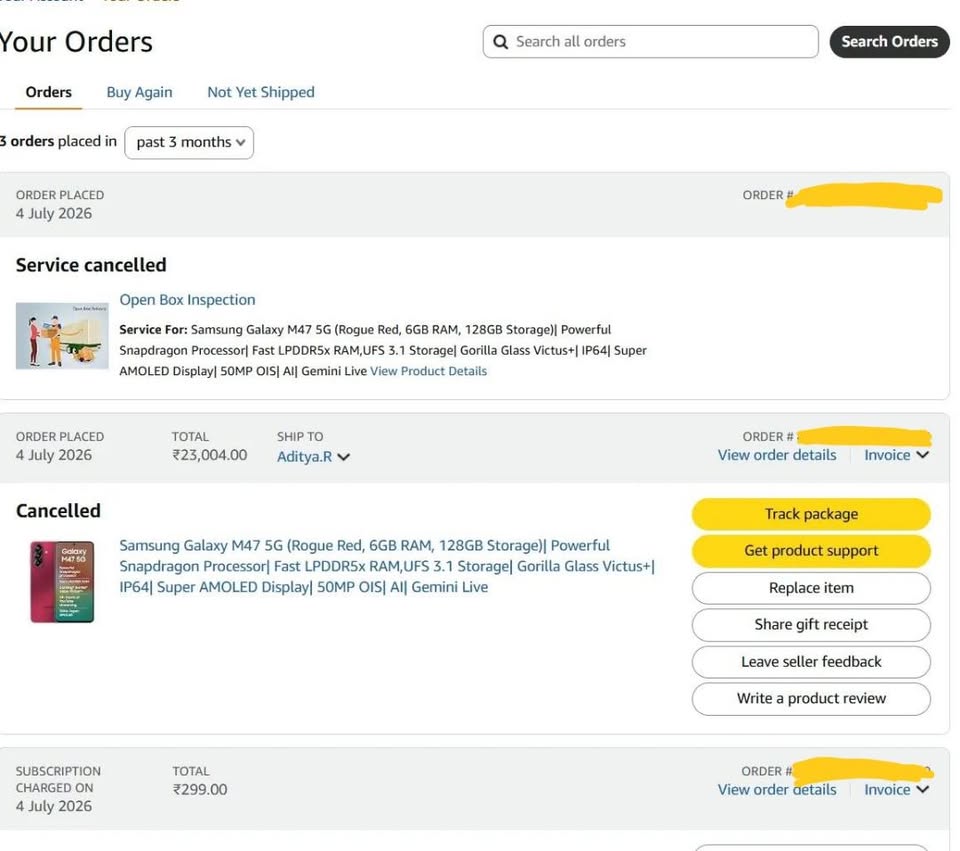The width and height of the screenshot is (960, 851).
Task: Click Write a product review button
Action: 811,699
